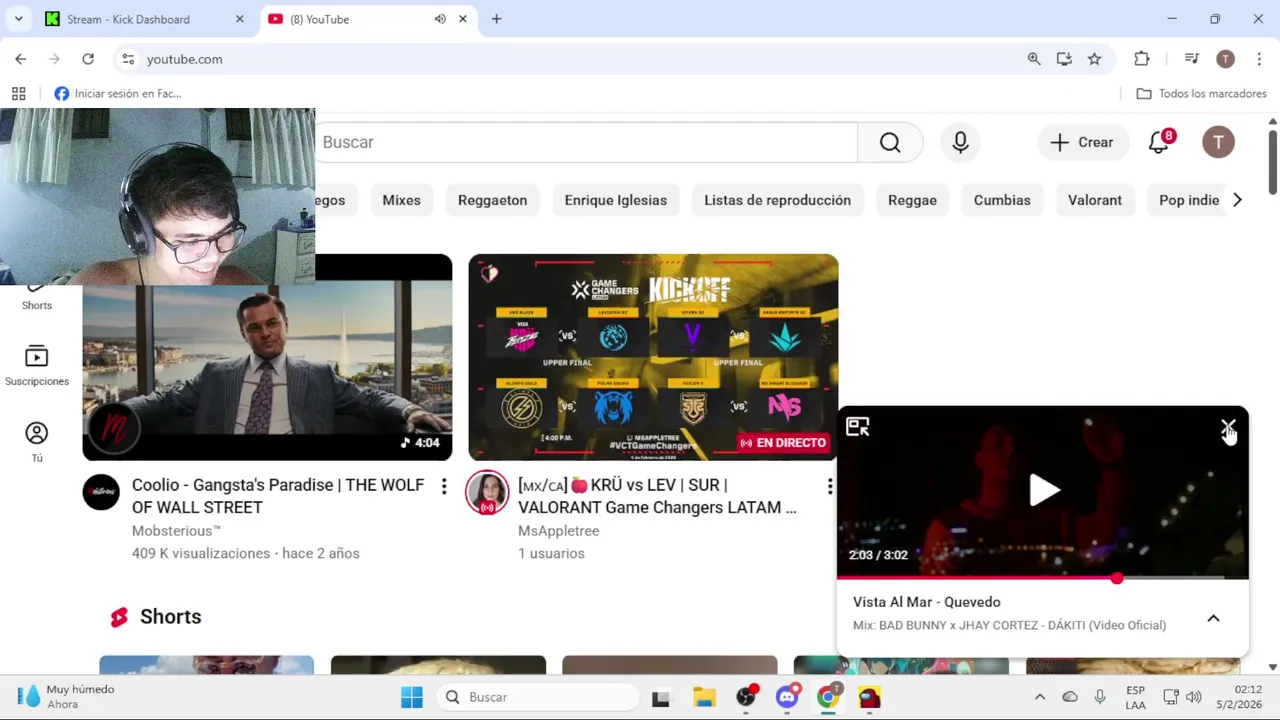Select the Enrique Iglesias filter chip
Viewport: 1280px width, 720px height.
(x=615, y=200)
